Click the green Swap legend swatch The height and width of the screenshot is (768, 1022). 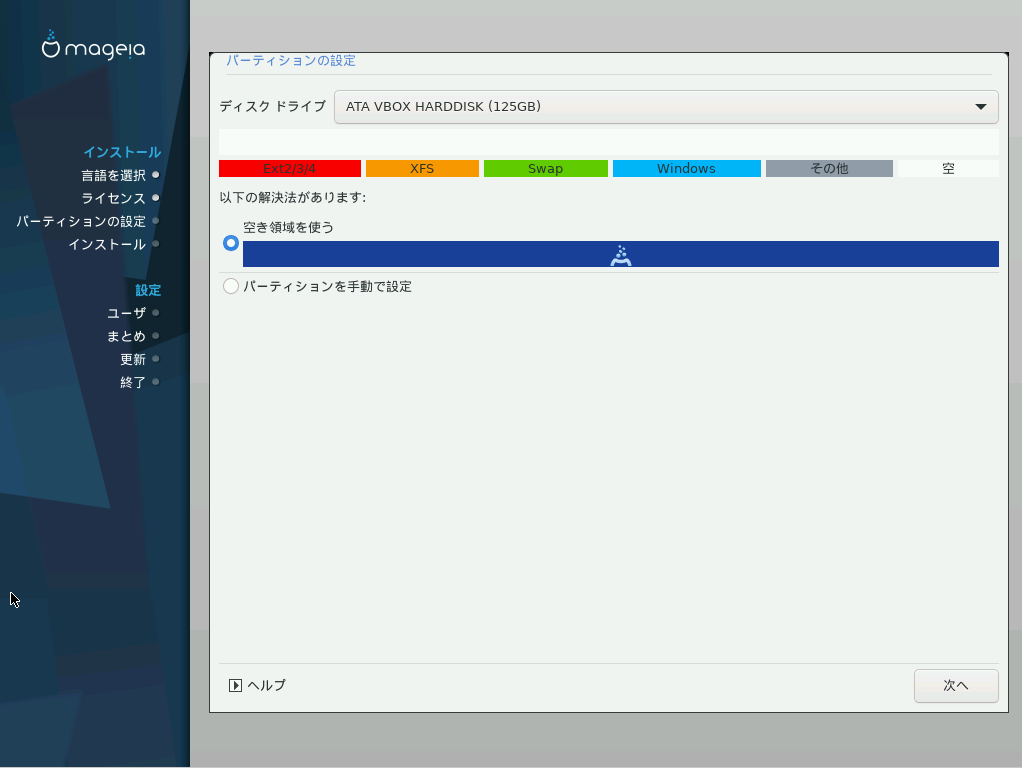tap(545, 168)
